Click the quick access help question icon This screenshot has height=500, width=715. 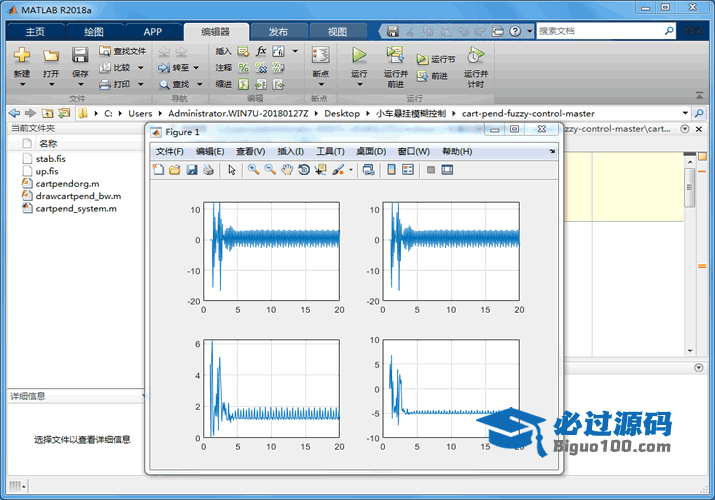tap(515, 31)
